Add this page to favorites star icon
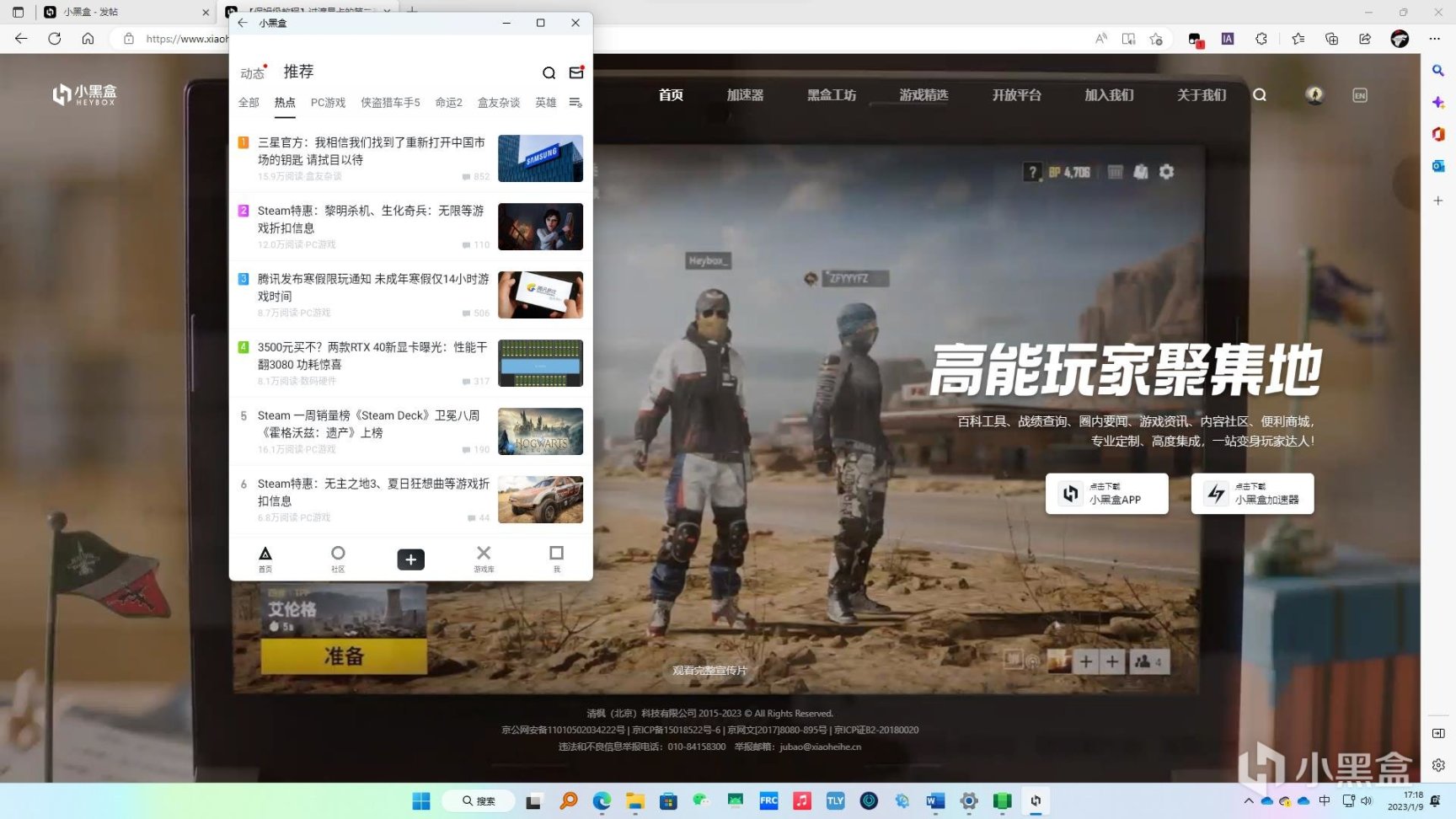Image resolution: width=1456 pixels, height=819 pixels. 1156,39
